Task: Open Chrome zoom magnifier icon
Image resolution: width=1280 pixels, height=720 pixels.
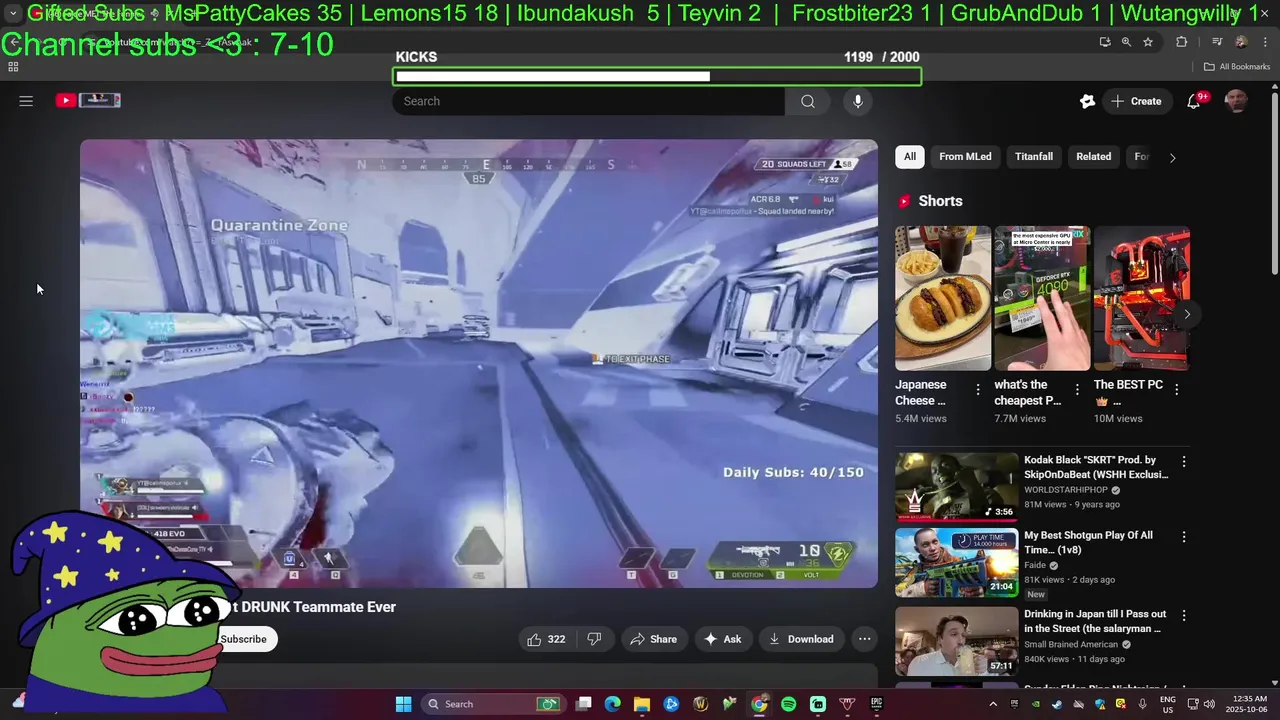Action: [x=1126, y=42]
